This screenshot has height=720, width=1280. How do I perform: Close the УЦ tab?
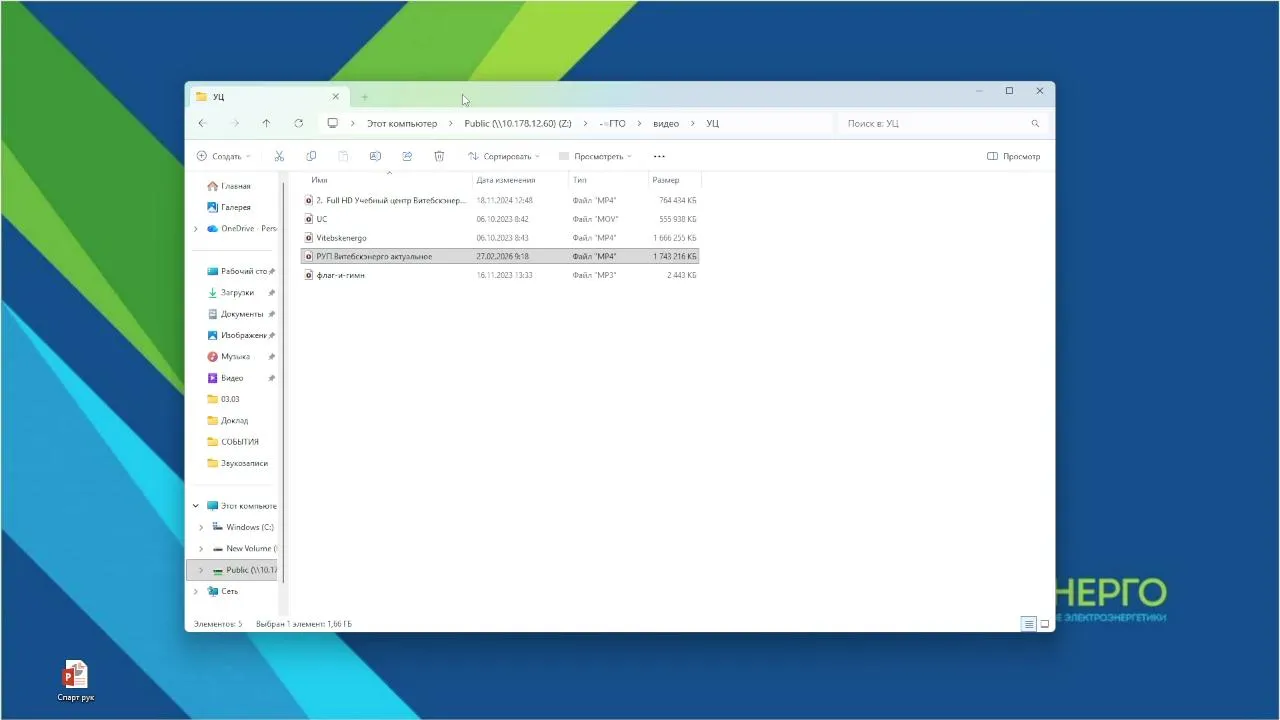point(335,97)
